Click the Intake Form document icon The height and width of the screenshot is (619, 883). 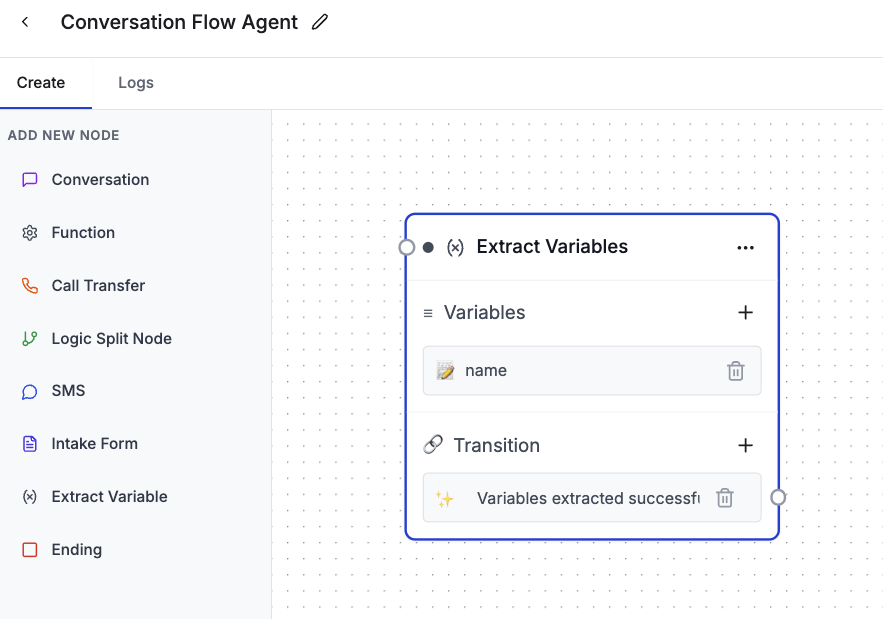click(x=29, y=444)
